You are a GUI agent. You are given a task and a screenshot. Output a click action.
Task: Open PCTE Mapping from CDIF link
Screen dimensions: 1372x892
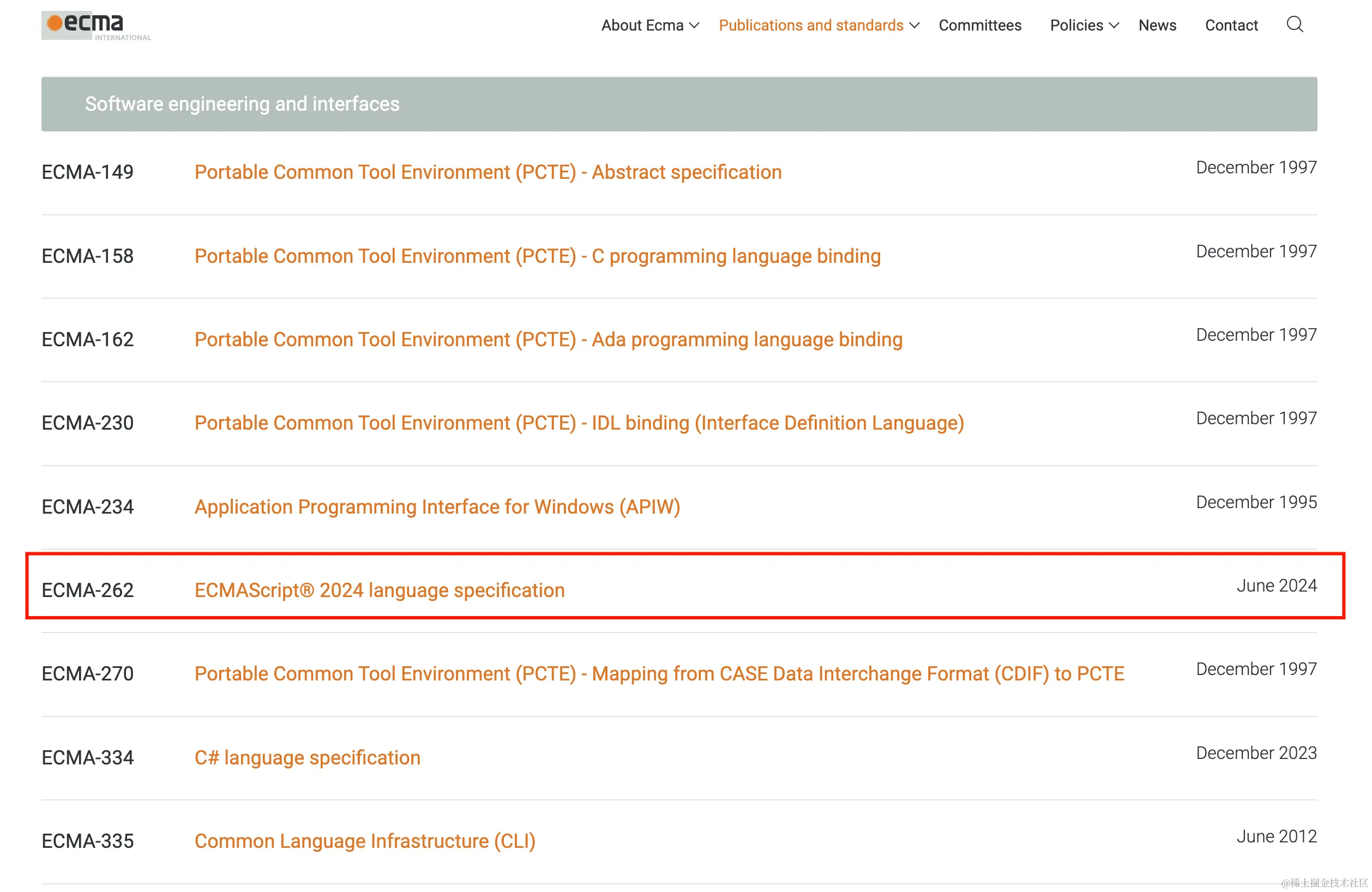(659, 673)
